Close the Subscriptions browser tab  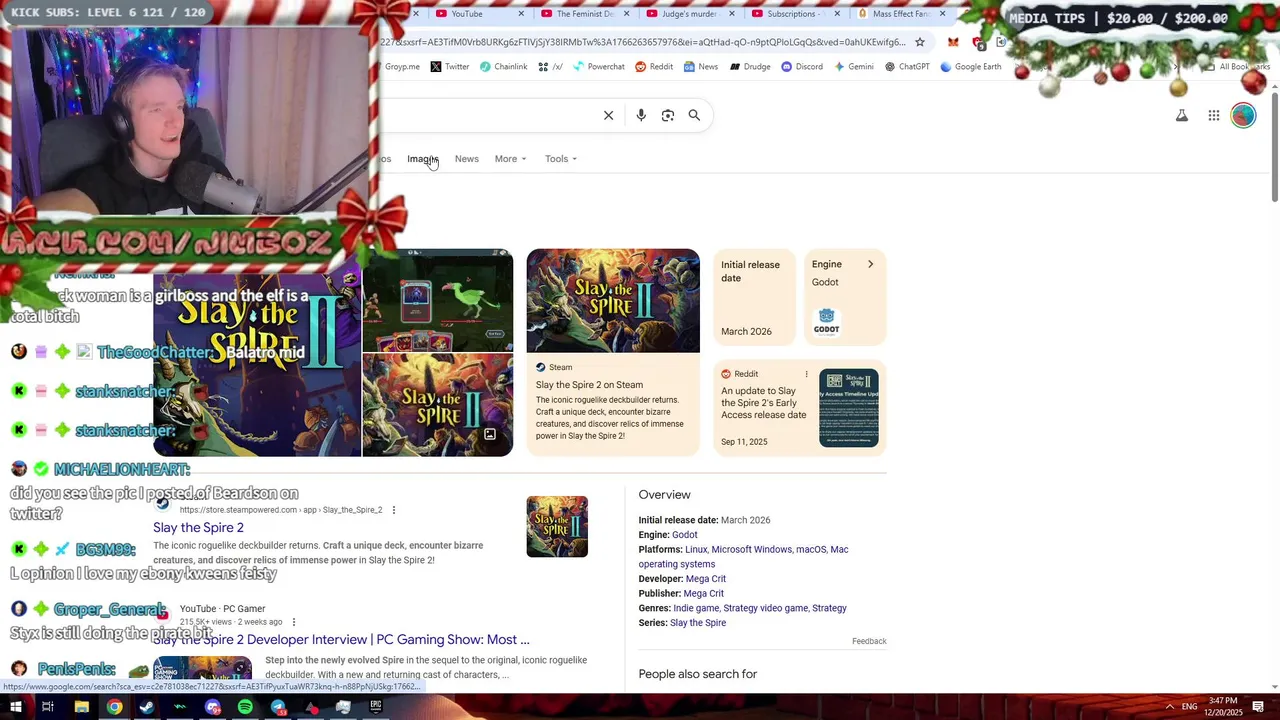pos(837,14)
